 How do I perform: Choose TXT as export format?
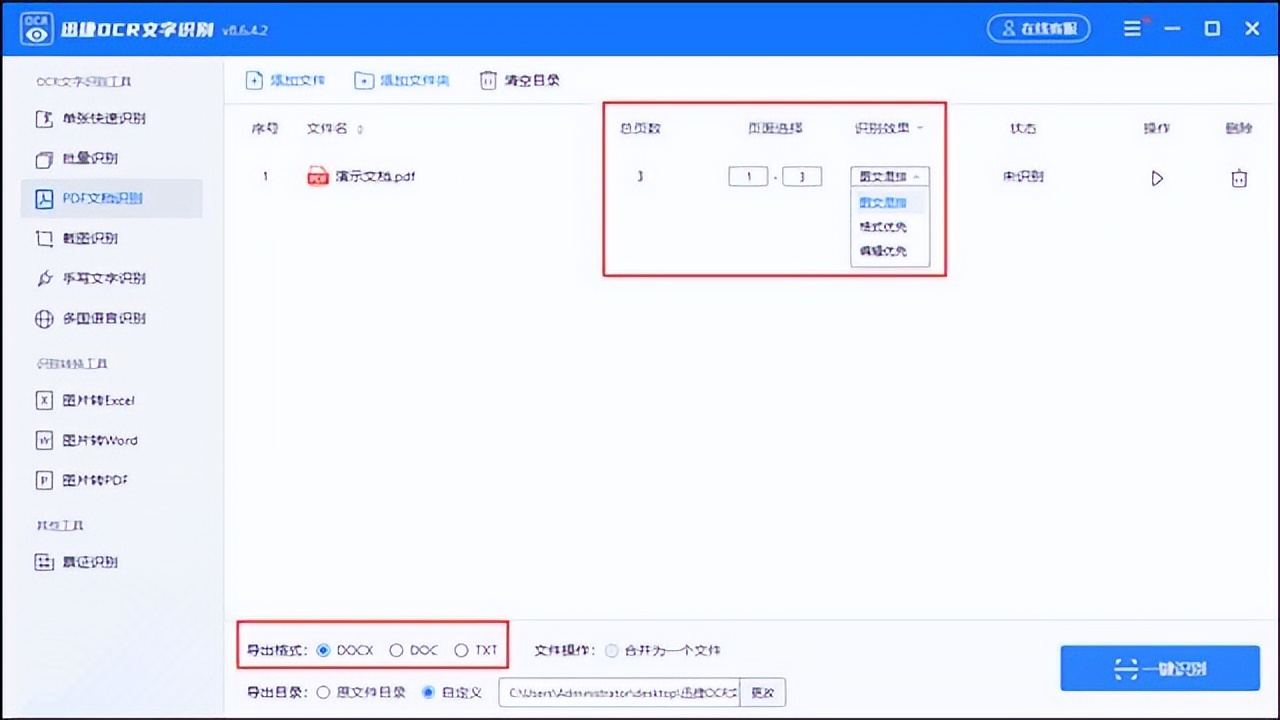pyautogui.click(x=459, y=649)
